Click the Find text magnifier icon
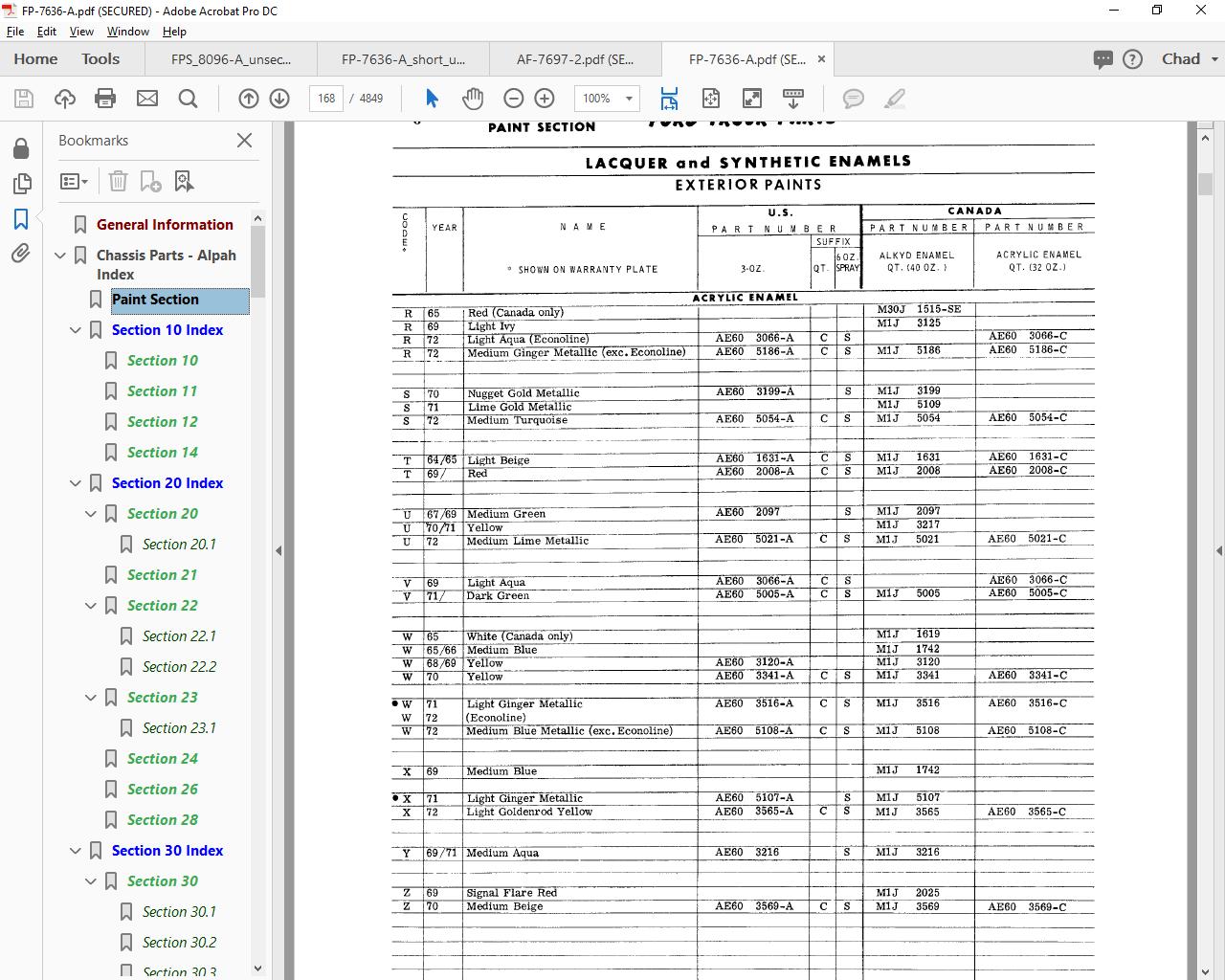1225x980 pixels. pos(189,99)
